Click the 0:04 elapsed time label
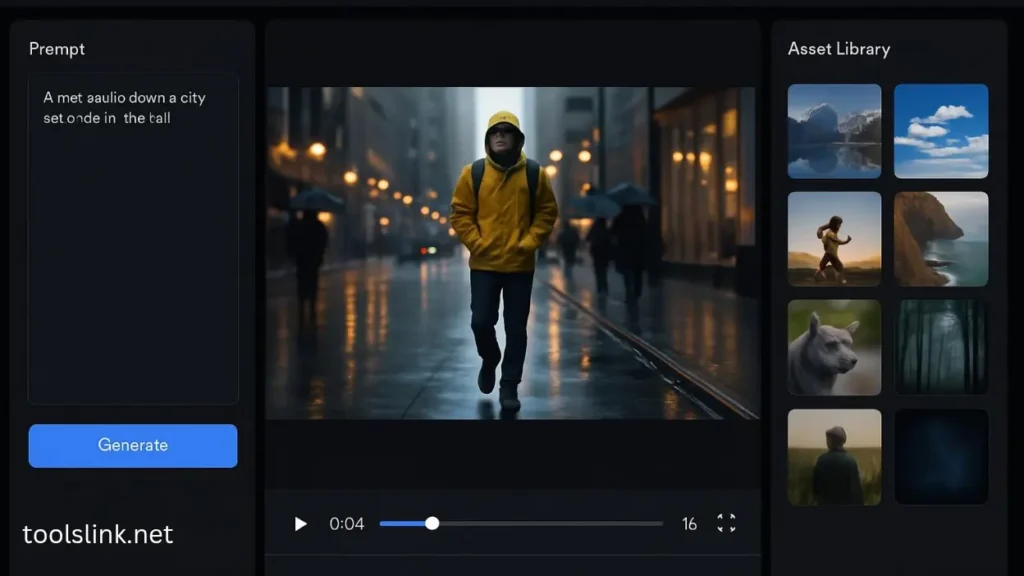1024x576 pixels. pyautogui.click(x=346, y=524)
